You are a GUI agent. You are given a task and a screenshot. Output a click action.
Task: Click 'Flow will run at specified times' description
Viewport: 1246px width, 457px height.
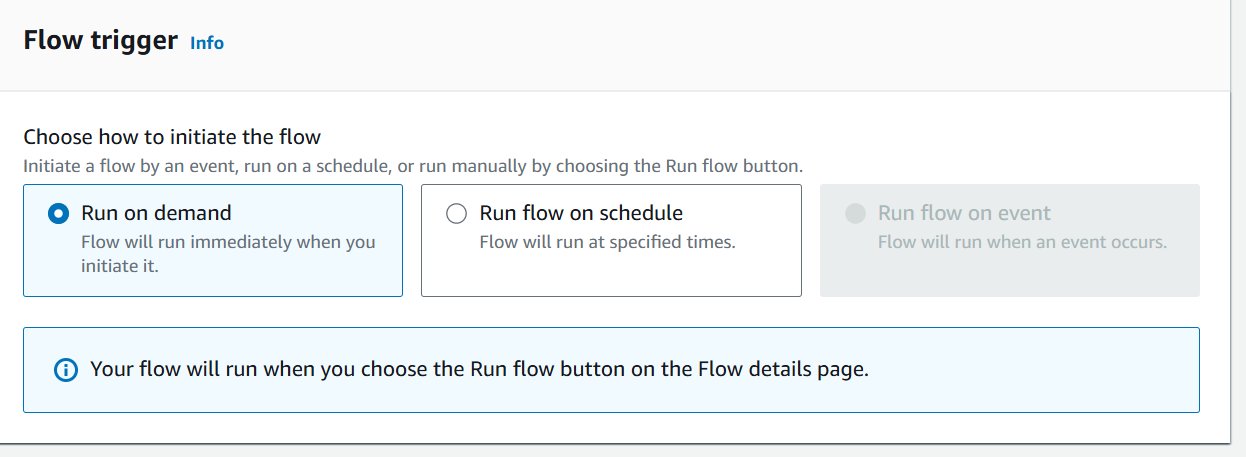pos(607,242)
